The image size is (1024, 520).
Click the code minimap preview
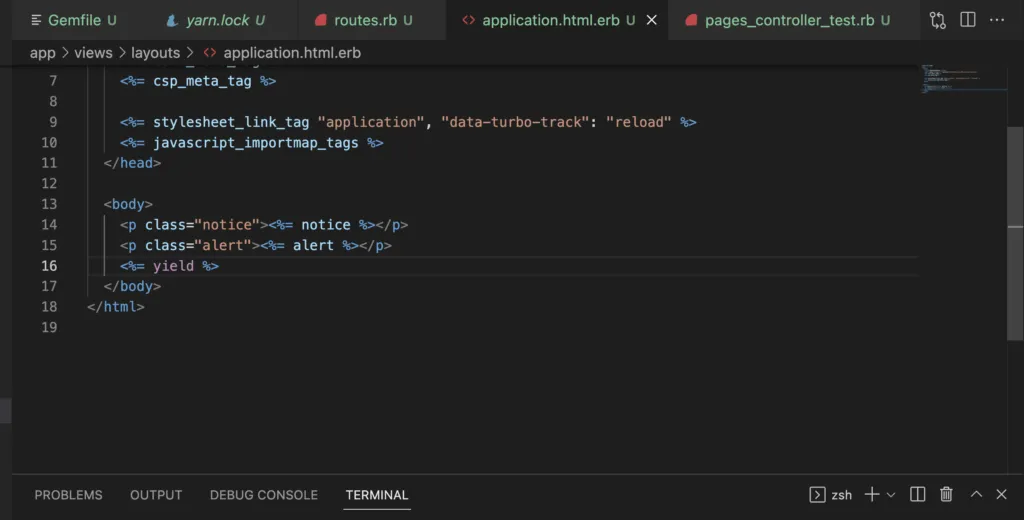click(x=963, y=78)
